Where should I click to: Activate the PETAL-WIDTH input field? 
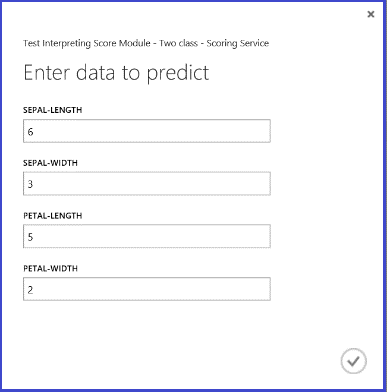[147, 289]
